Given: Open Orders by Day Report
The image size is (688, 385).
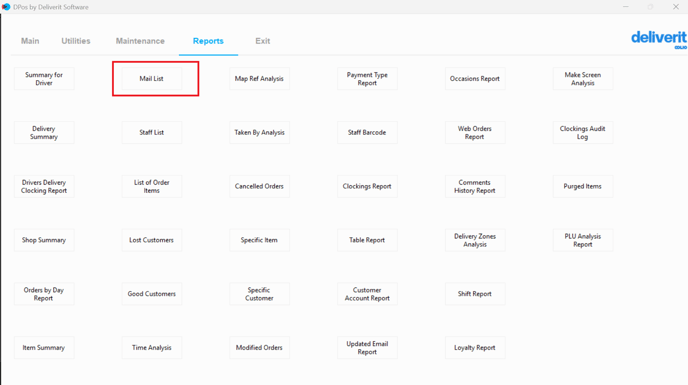Looking at the screenshot, I should 44,294.
